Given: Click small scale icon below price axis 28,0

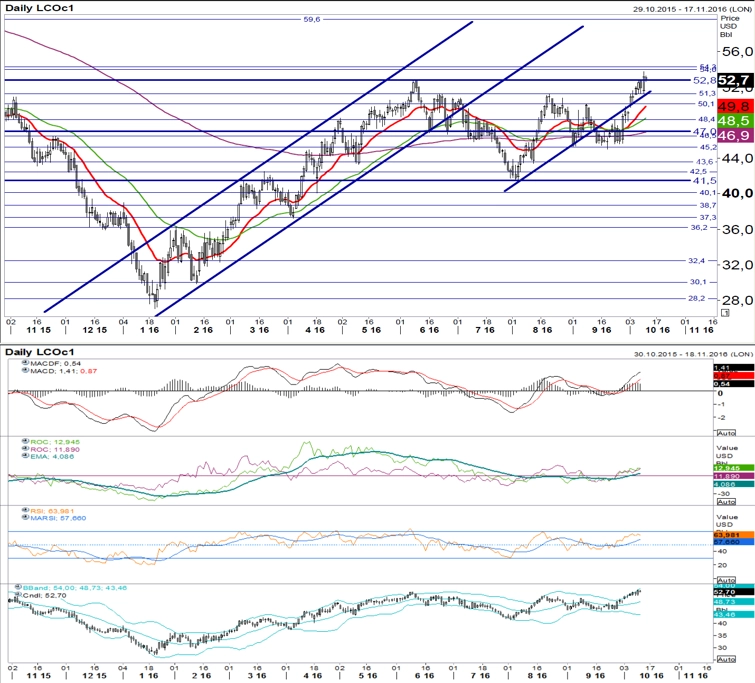Looking at the screenshot, I should 725,313.
